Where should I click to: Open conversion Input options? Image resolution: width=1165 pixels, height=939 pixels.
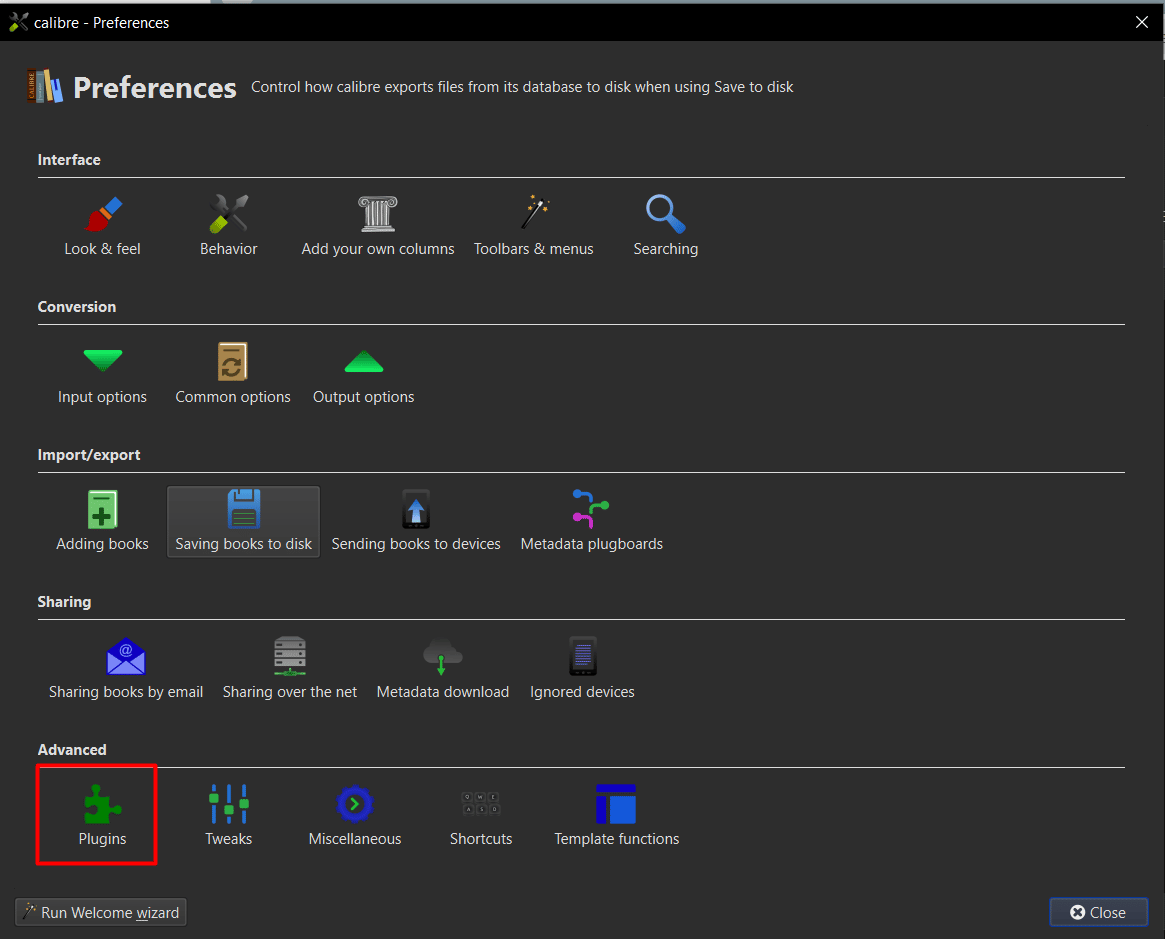coord(102,374)
